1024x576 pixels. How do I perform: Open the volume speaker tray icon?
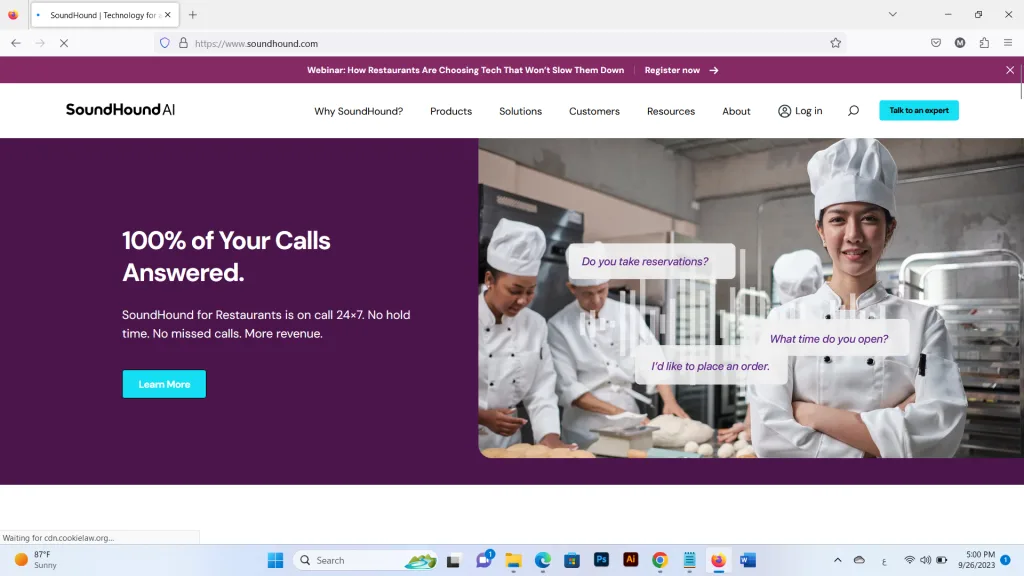tap(925, 560)
